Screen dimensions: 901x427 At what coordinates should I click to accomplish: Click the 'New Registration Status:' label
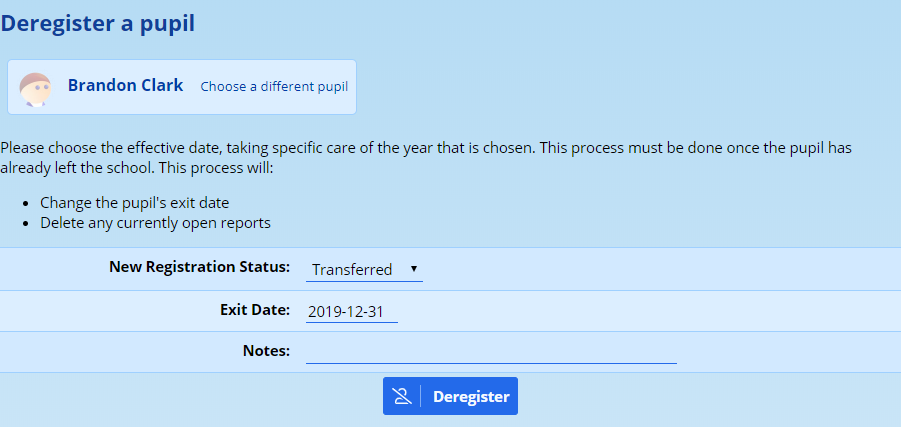coord(199,268)
